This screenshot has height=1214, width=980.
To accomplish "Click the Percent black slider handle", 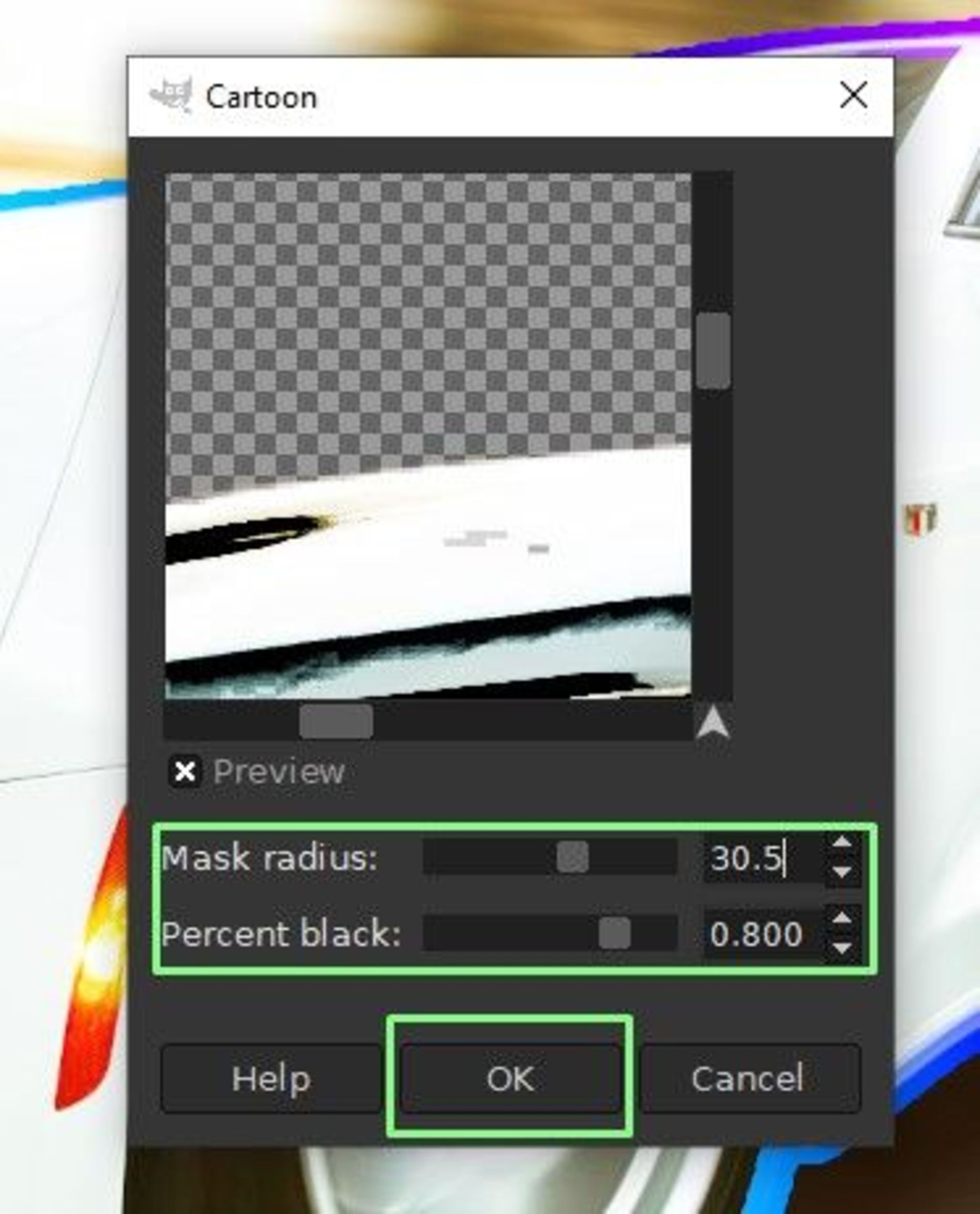I will pyautogui.click(x=614, y=933).
